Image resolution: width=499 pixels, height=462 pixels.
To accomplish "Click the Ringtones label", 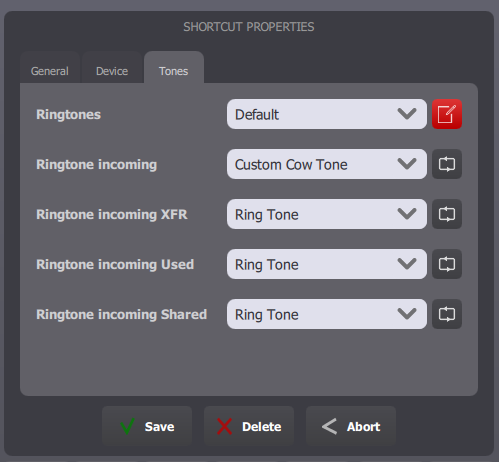I will (68, 114).
